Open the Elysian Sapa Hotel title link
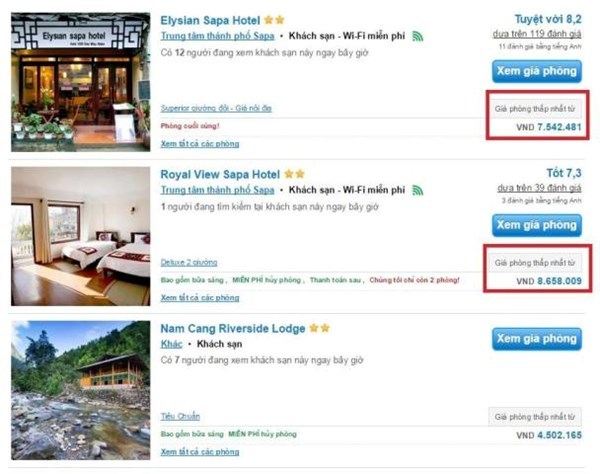This screenshot has width=600, height=474. coord(209,19)
